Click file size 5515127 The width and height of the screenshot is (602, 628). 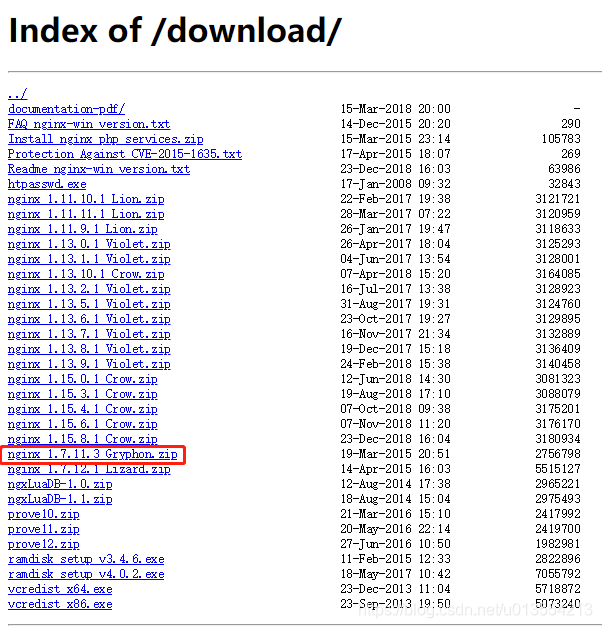558,469
